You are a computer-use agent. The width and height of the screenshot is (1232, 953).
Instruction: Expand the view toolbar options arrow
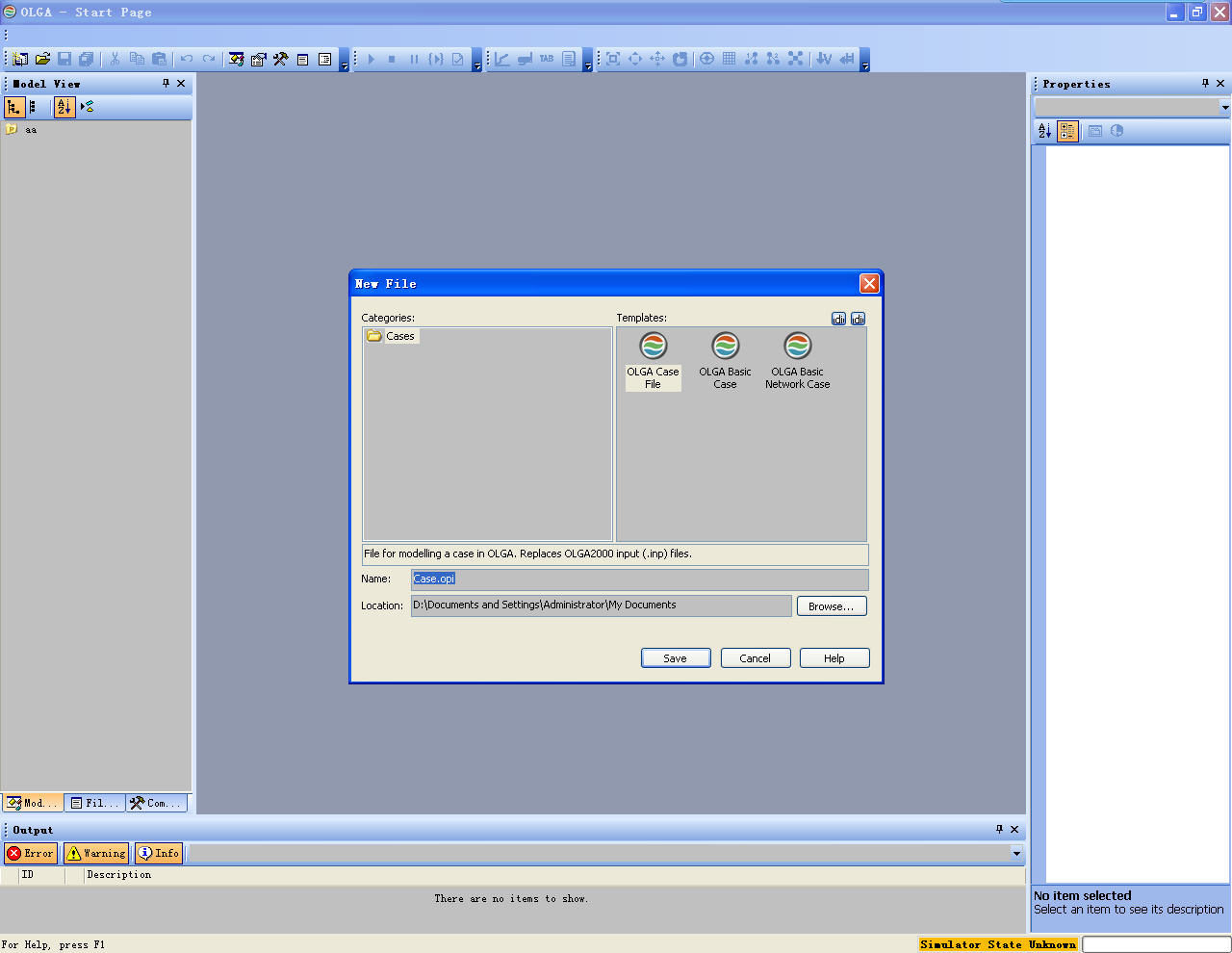tap(865, 61)
